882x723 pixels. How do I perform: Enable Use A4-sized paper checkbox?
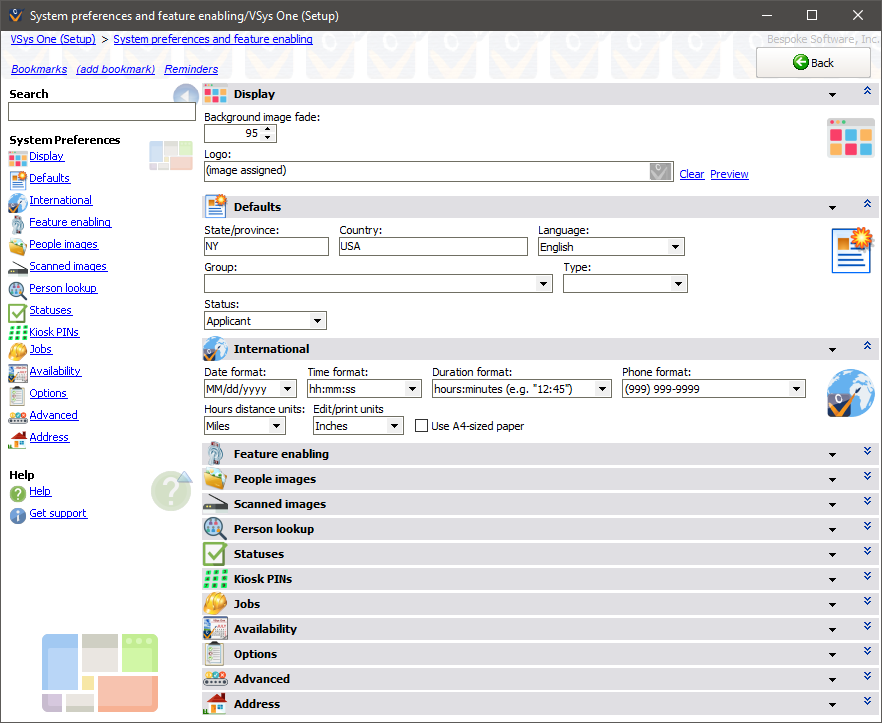421,426
